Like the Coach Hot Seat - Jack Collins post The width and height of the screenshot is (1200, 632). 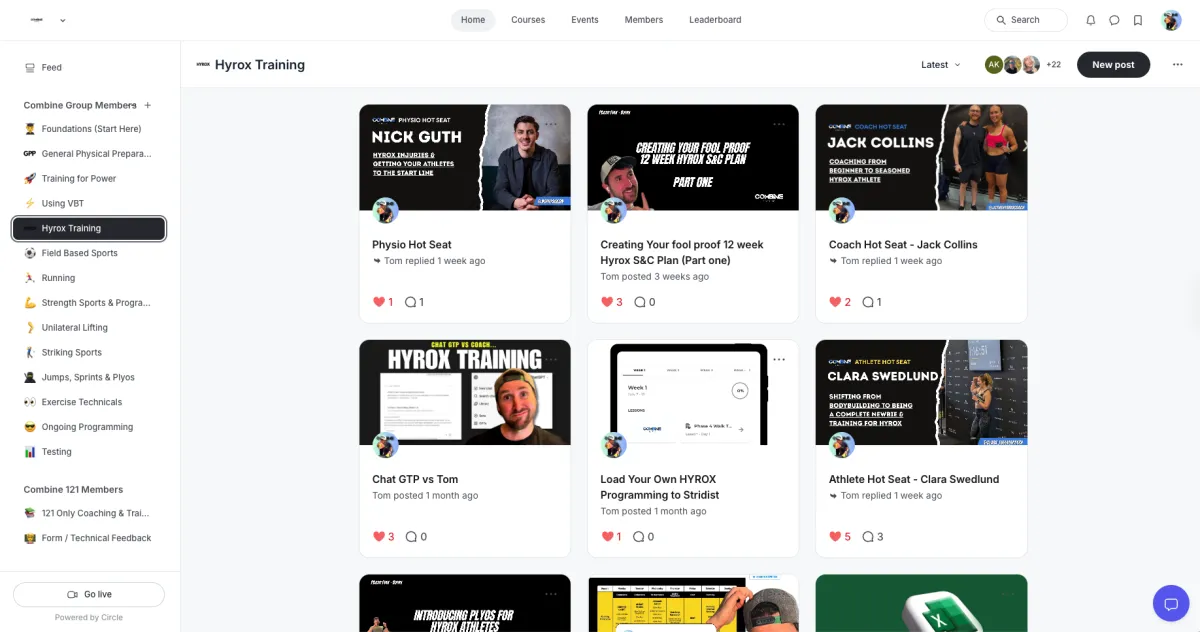tap(835, 302)
